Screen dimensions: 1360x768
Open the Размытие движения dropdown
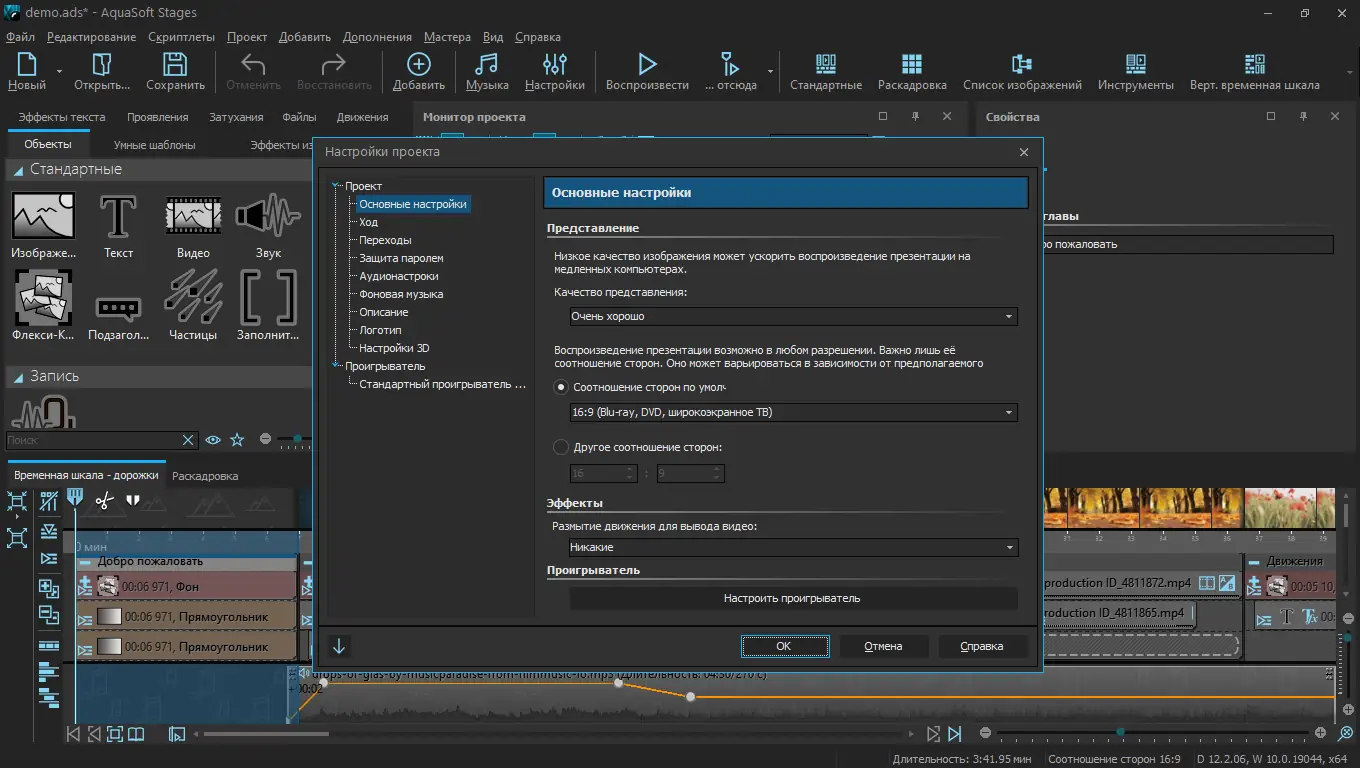793,548
